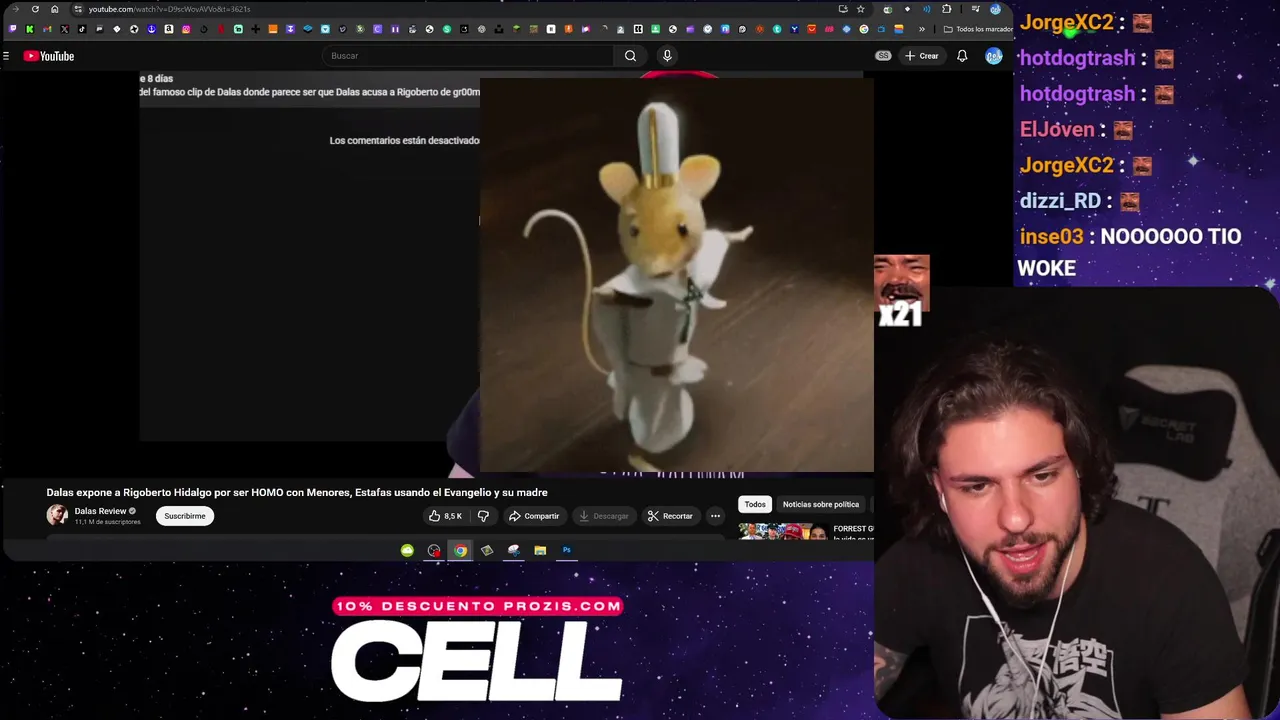Screen dimensions: 1280x720
Task: Open the Gmail bookmark icon
Action: tap(47, 29)
